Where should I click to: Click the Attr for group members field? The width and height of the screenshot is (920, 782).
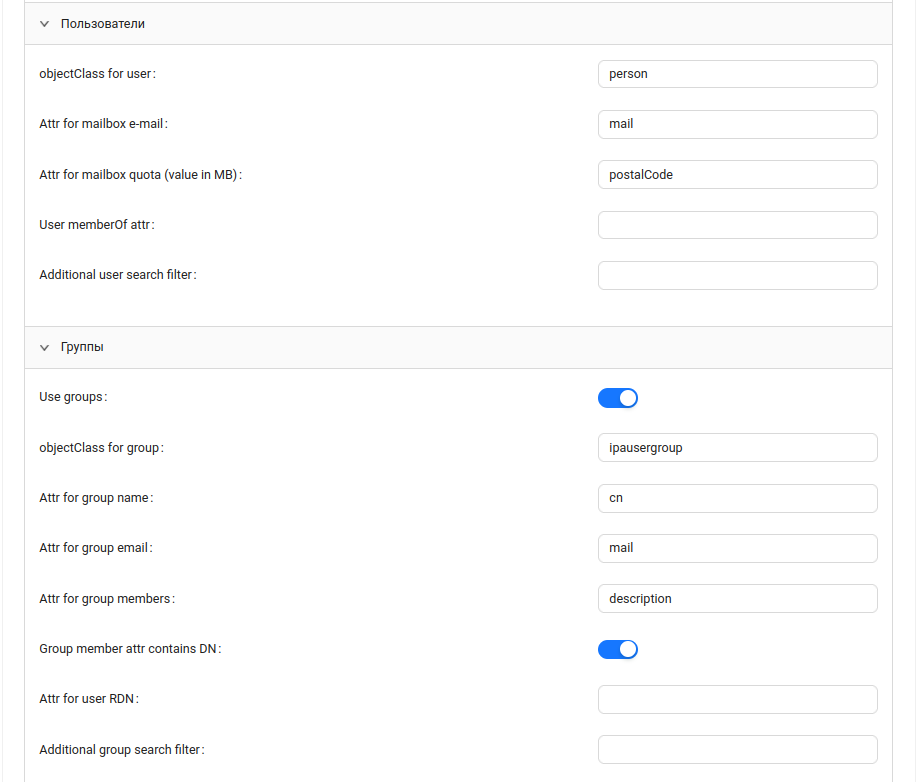point(737,599)
